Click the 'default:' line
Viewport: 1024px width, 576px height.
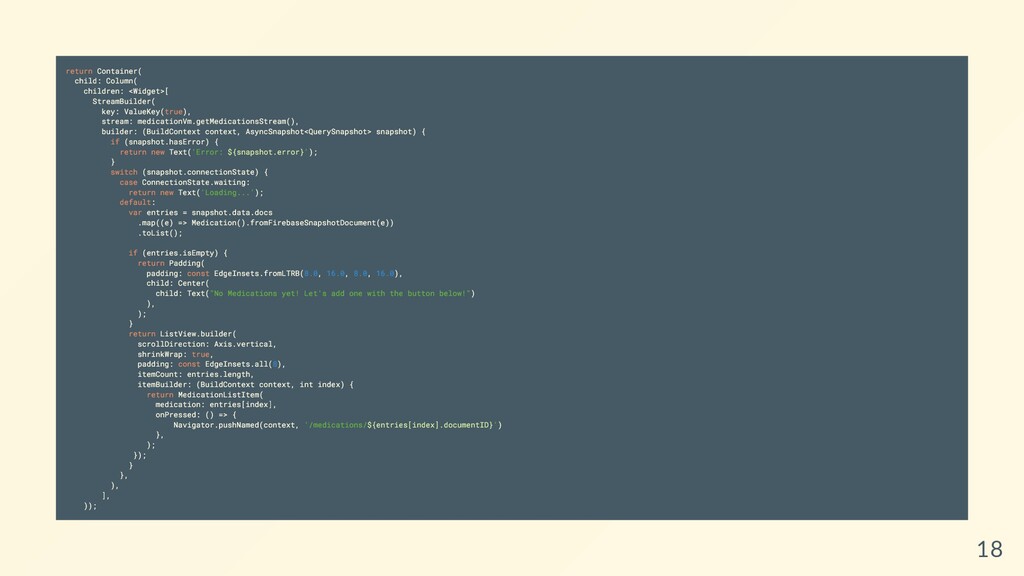coord(138,202)
